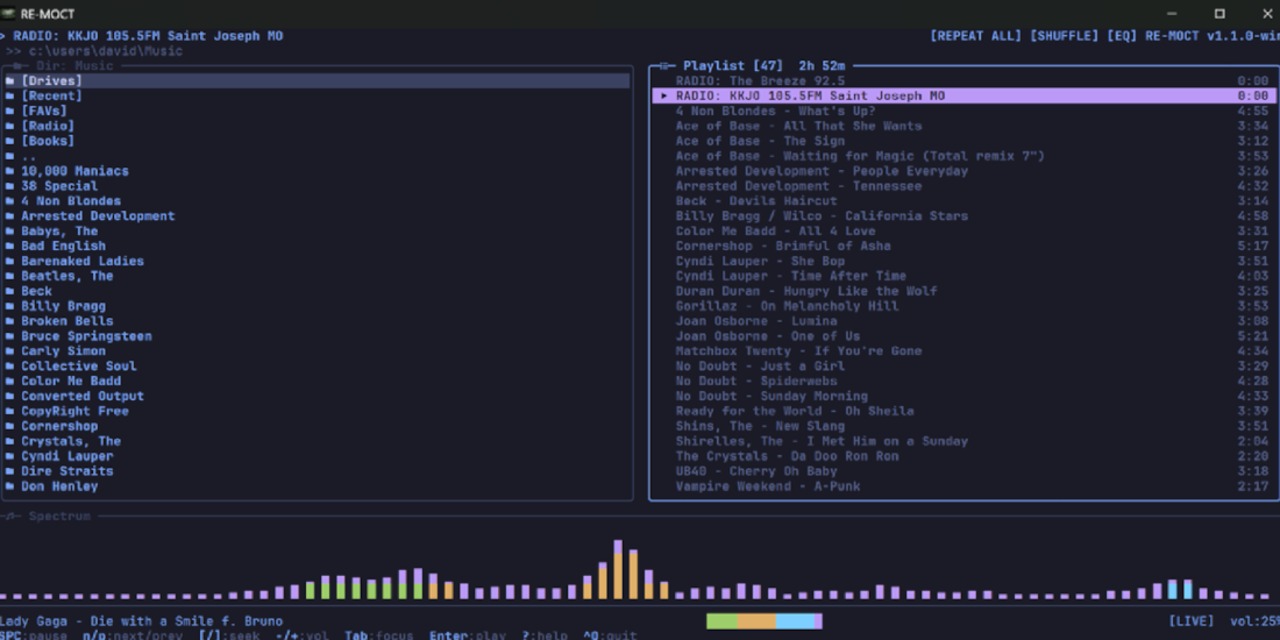
Task: Click the folder icon beside Dire Straits
Action: point(9,471)
